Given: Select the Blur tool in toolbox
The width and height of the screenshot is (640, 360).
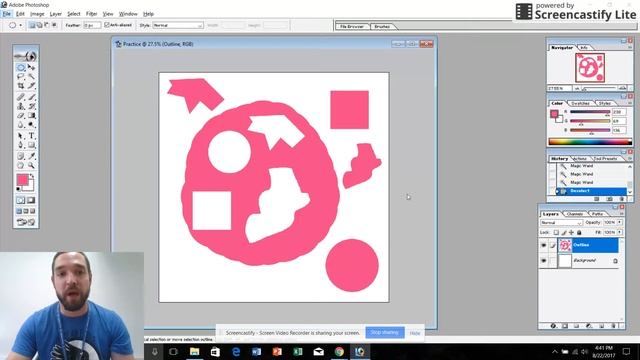Looking at the screenshot, I should coord(21,124).
